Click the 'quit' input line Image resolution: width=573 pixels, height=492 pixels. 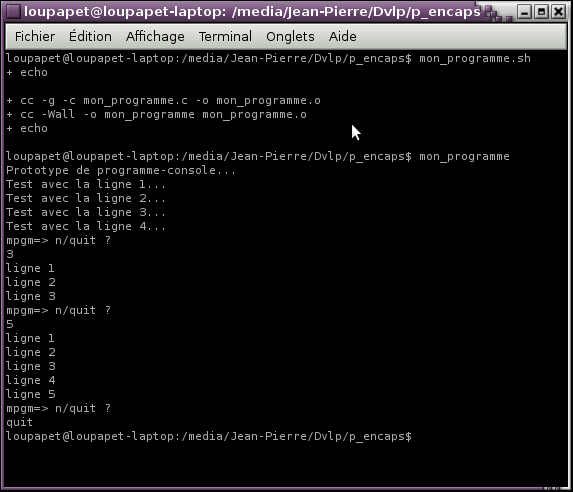coord(19,423)
